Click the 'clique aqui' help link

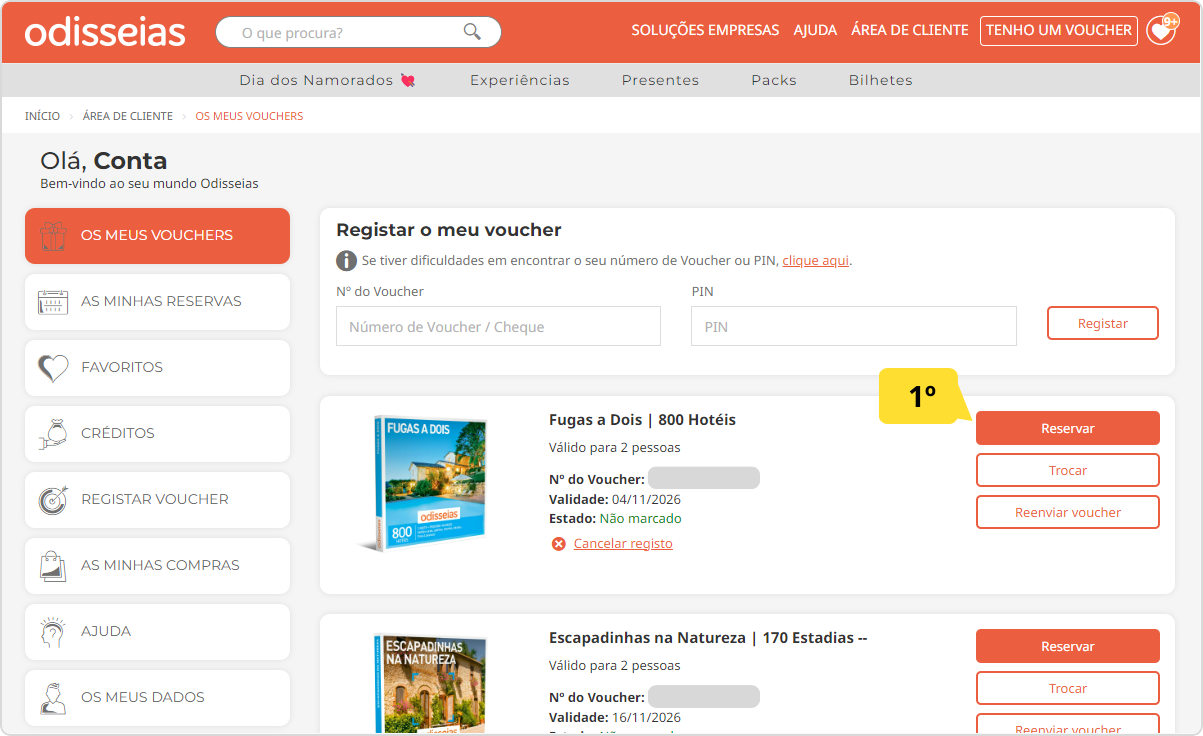pyautogui.click(x=816, y=261)
